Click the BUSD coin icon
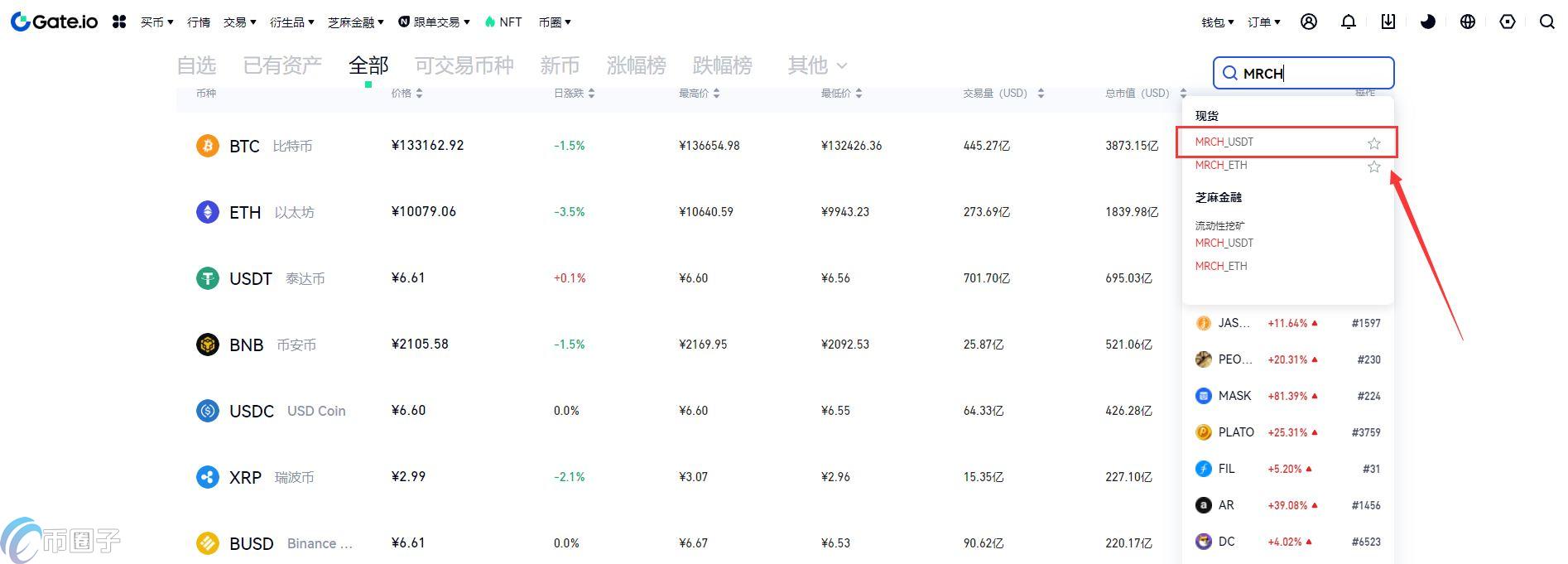1568x564 pixels. coord(208,543)
